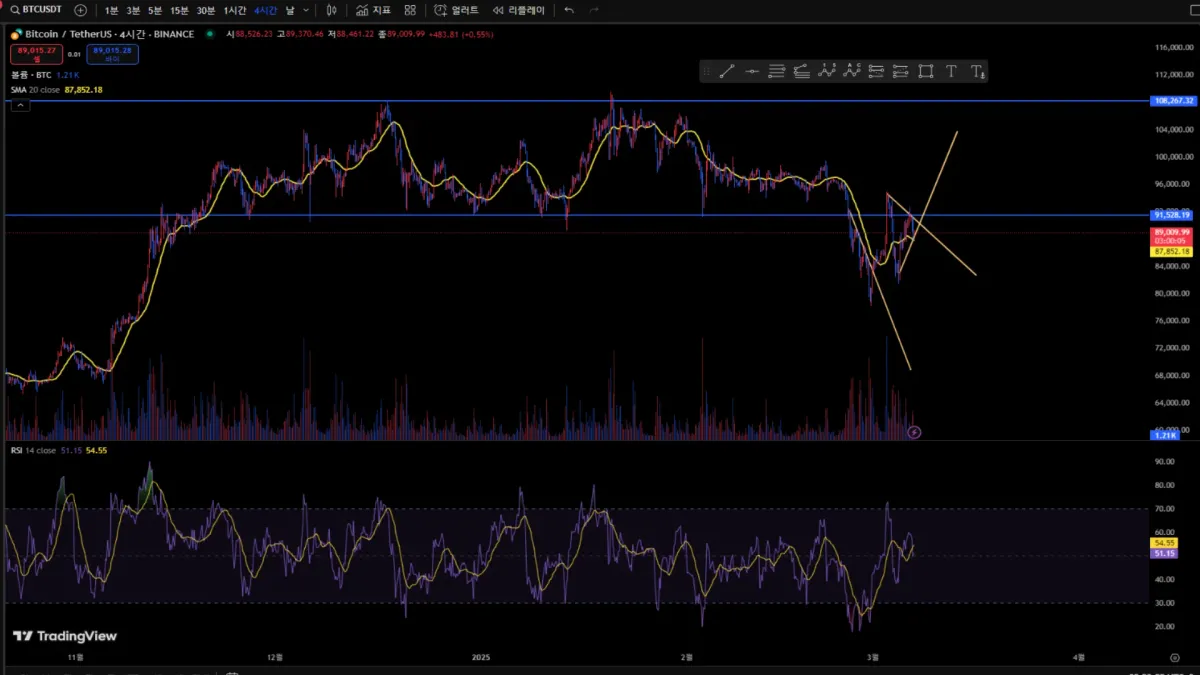Pick the horizontal line tool in favorites
The height and width of the screenshot is (675, 1200).
[x=752, y=71]
